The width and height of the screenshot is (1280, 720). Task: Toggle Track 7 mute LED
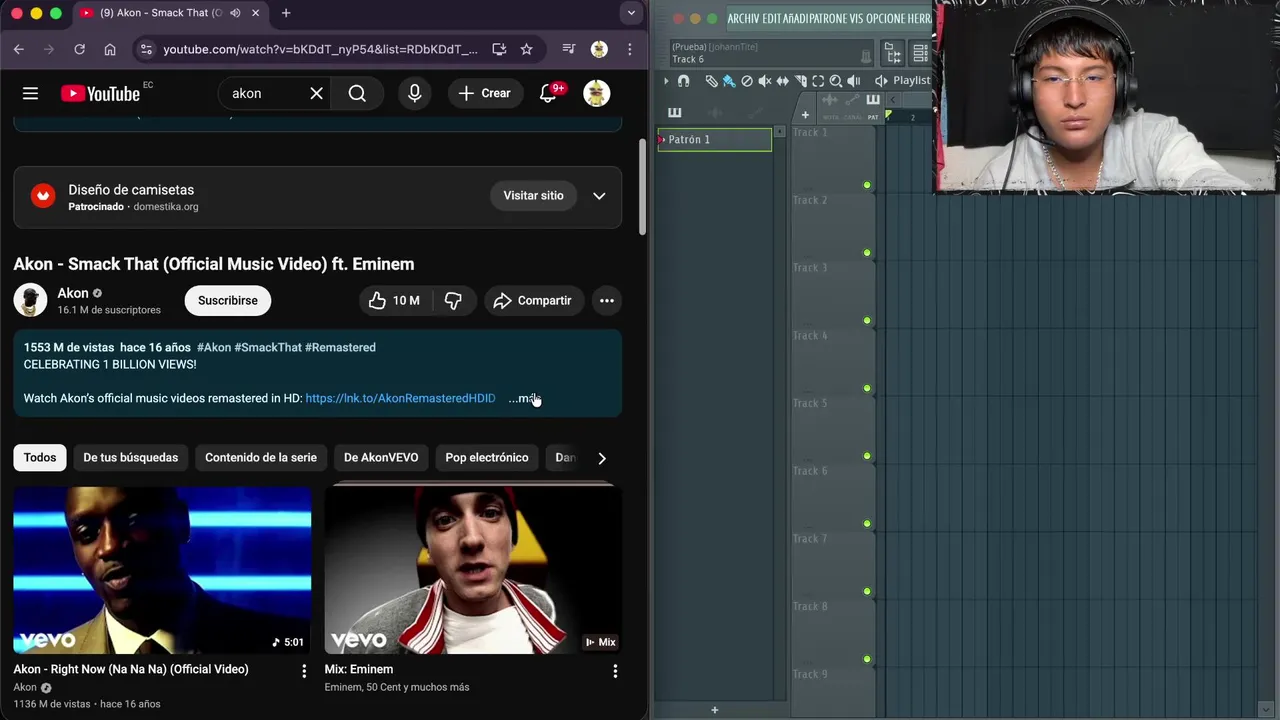(x=867, y=591)
